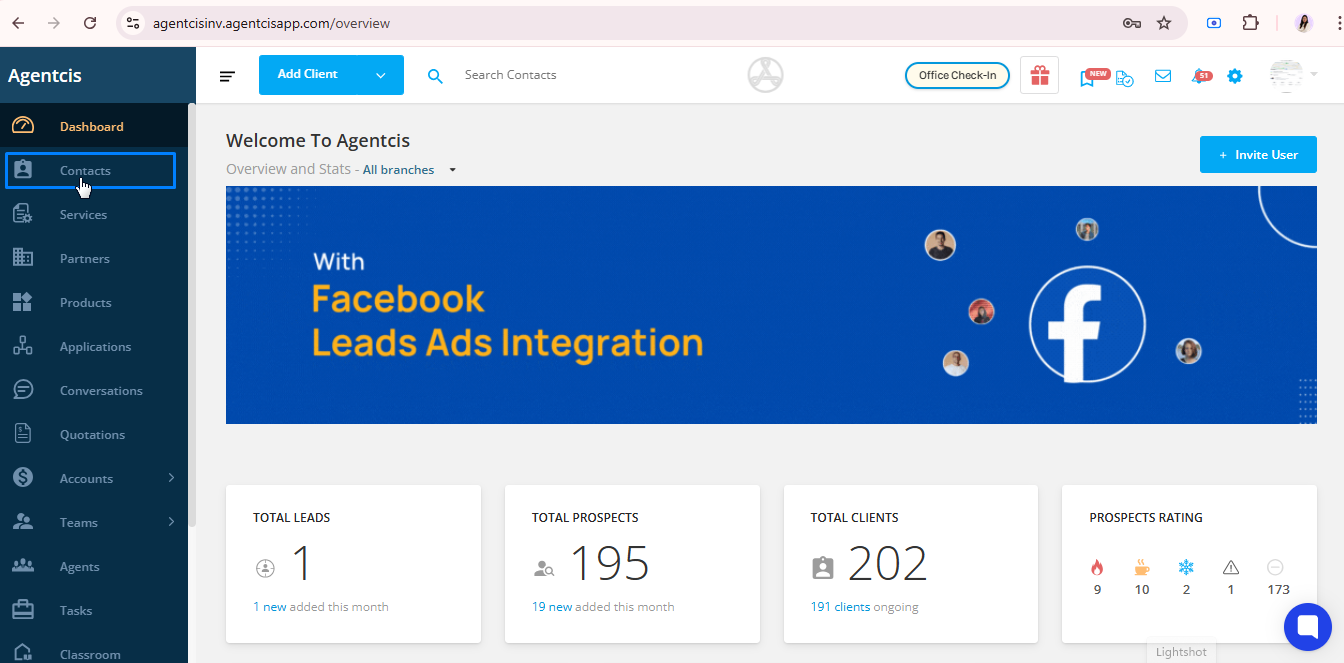
Task: Click the Teams people icon
Action: coord(23,522)
